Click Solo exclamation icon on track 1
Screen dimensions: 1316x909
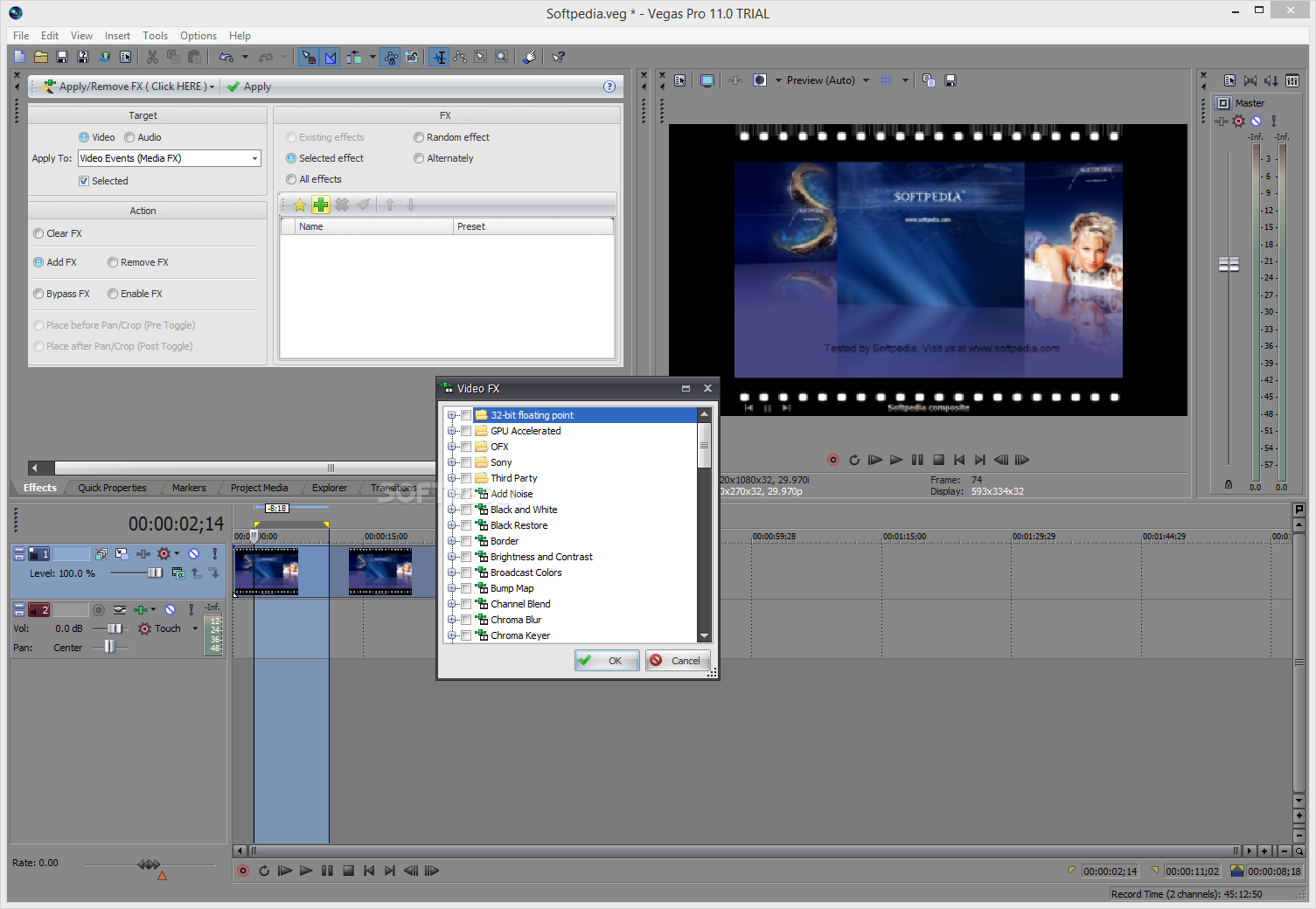point(214,553)
